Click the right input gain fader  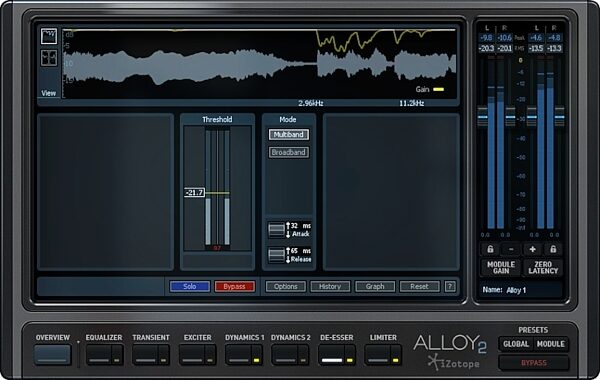[510, 117]
